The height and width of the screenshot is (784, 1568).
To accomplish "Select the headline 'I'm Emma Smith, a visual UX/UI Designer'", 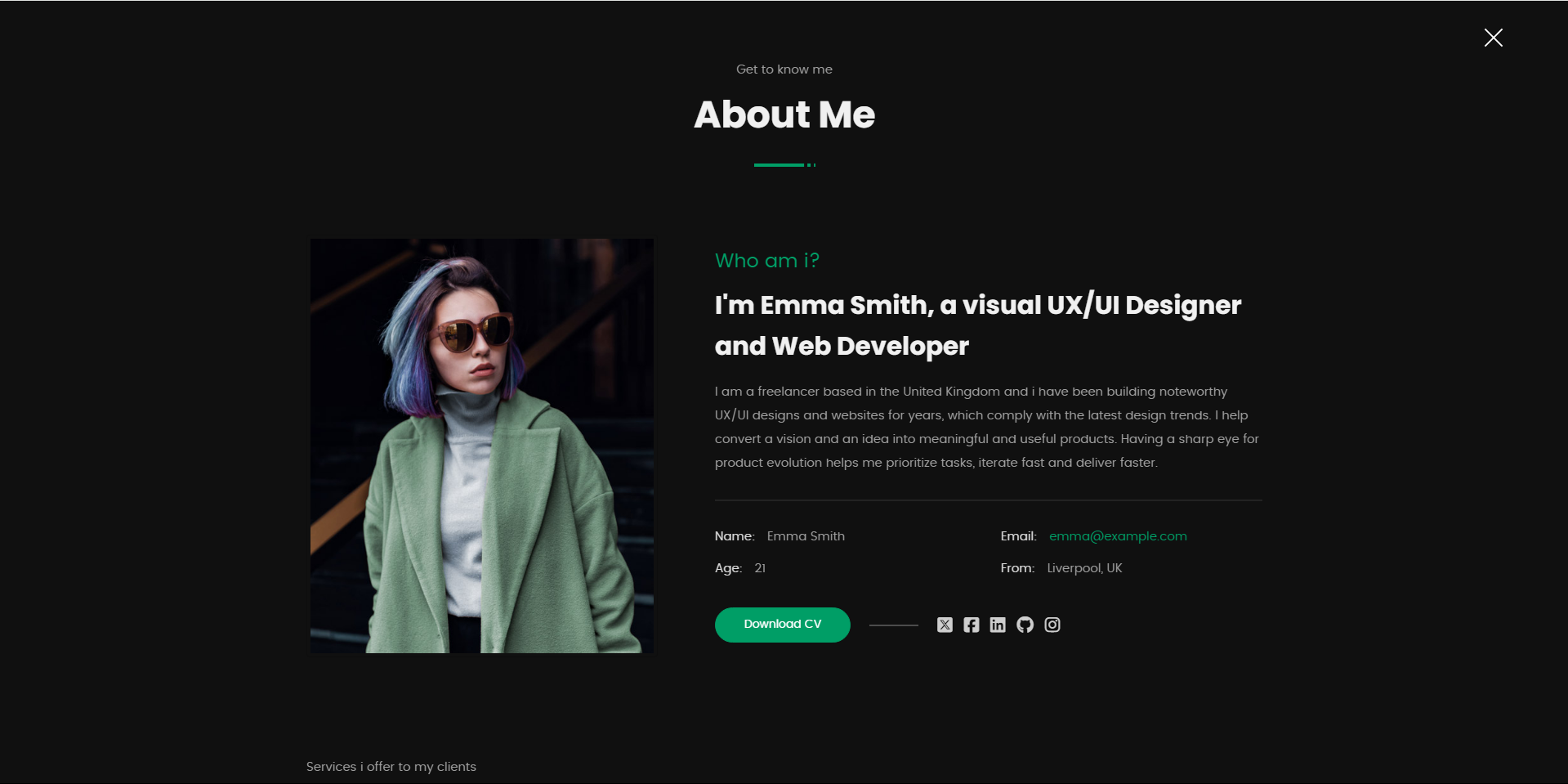I will point(977,305).
